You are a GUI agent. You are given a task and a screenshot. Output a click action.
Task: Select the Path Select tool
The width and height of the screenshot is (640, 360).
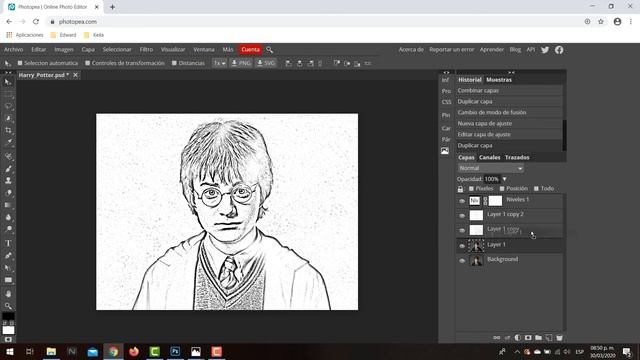point(8,268)
